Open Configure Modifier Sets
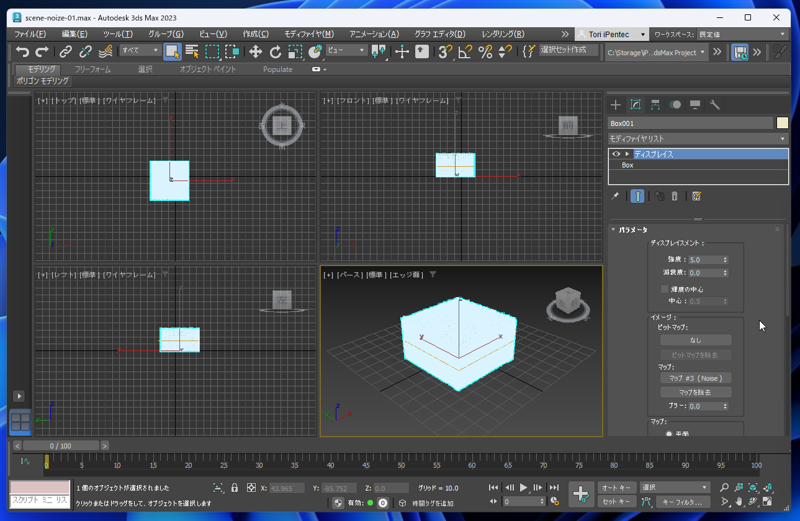The image size is (800, 521). [x=696, y=196]
